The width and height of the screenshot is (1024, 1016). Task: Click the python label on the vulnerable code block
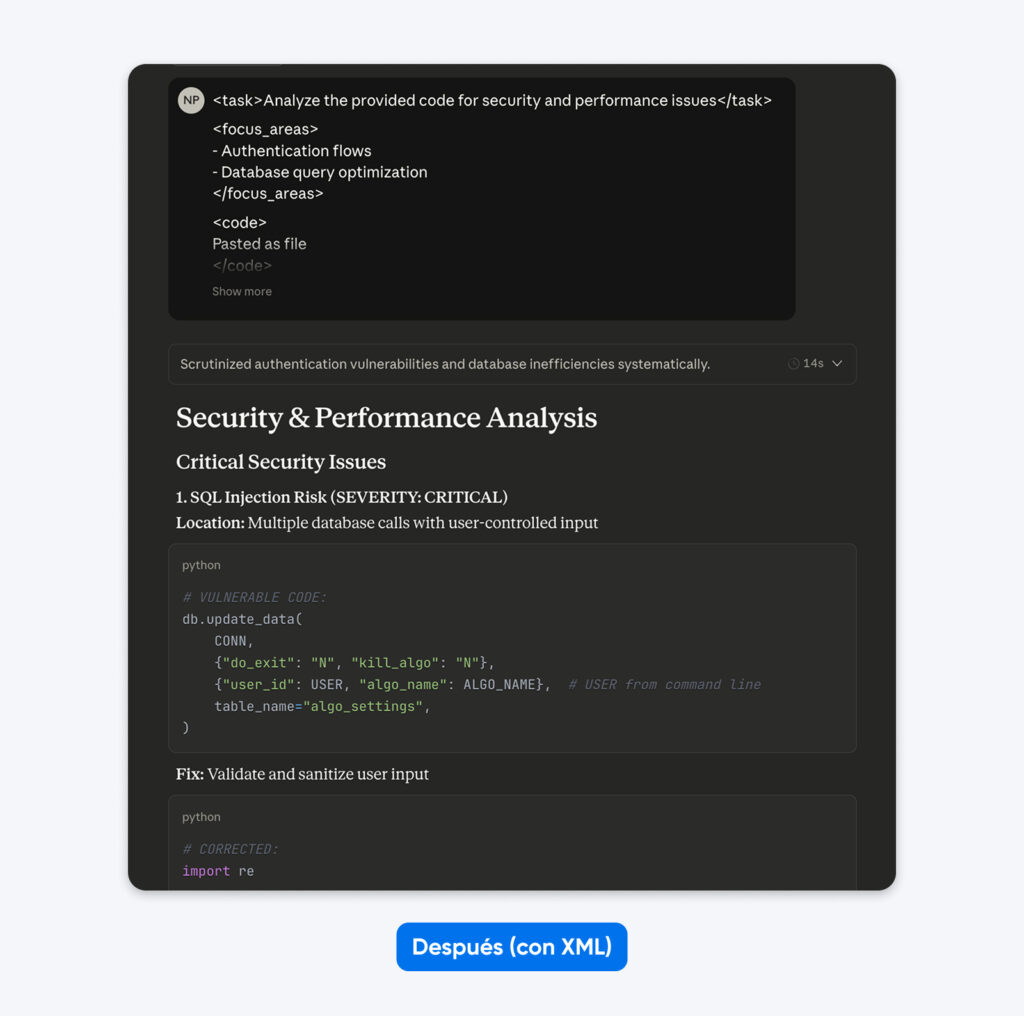200,565
